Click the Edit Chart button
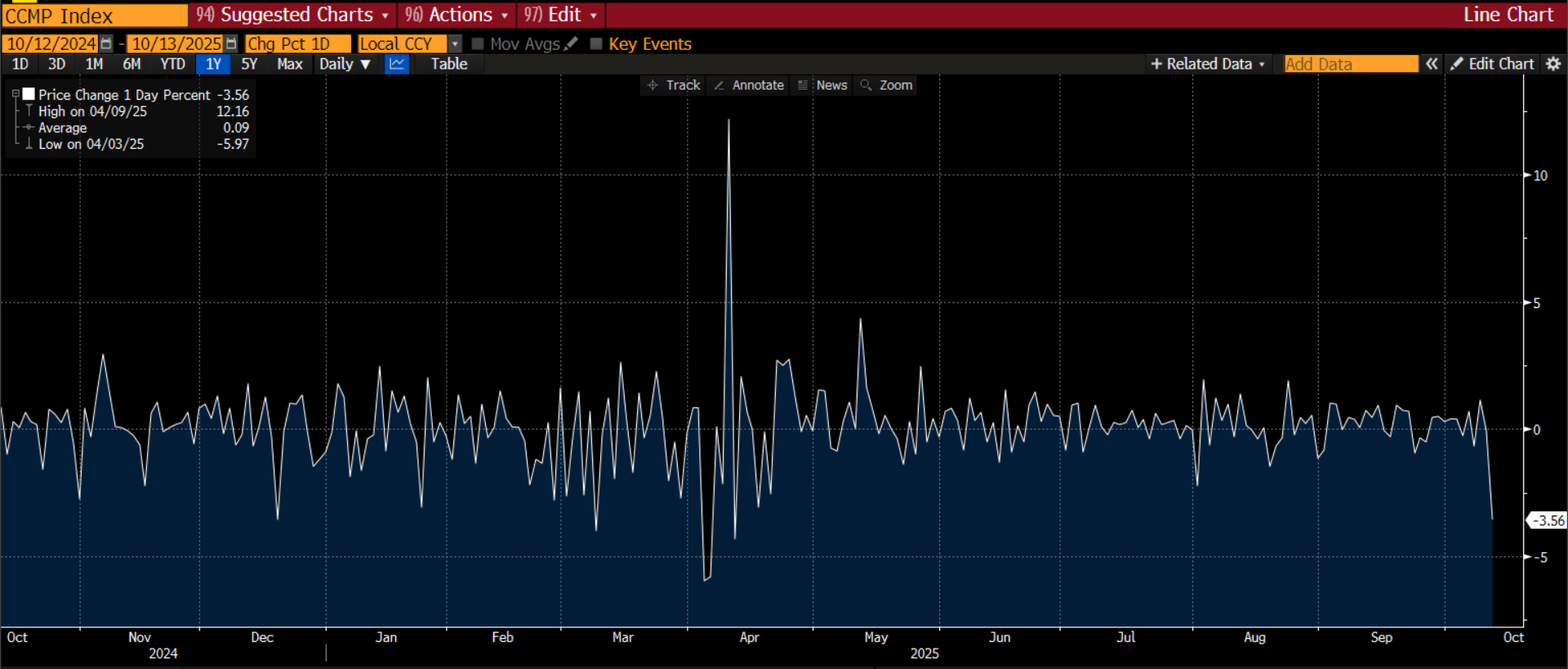 pyautogui.click(x=1493, y=64)
